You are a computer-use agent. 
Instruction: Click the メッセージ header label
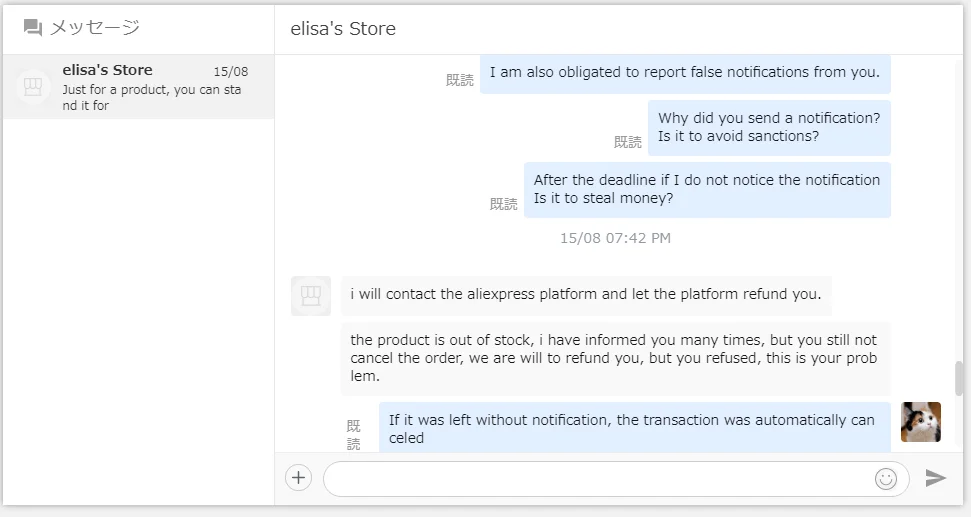(x=95, y=28)
